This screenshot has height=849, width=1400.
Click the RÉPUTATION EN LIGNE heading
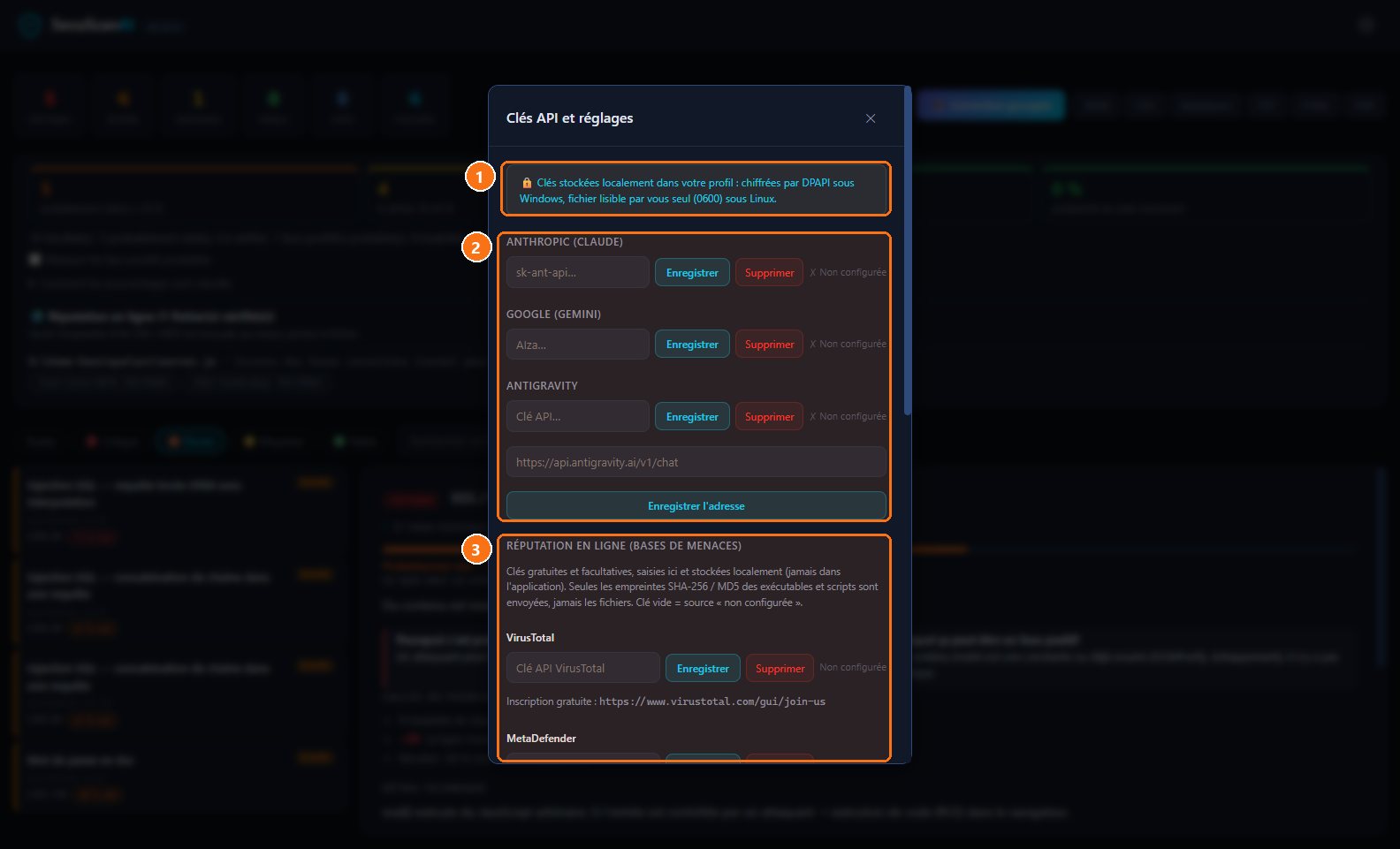point(624,546)
